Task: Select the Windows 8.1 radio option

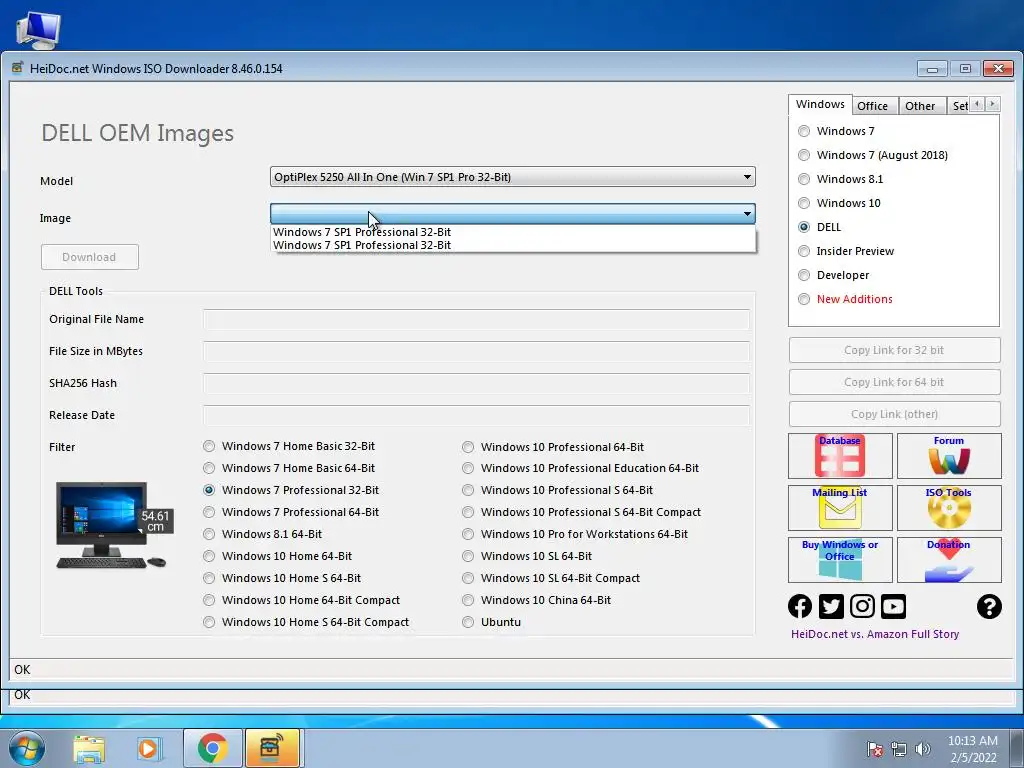Action: point(841,179)
